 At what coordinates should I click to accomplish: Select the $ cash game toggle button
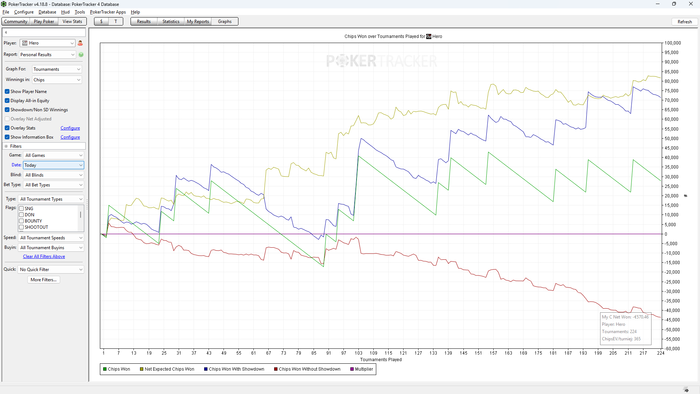[x=101, y=21]
